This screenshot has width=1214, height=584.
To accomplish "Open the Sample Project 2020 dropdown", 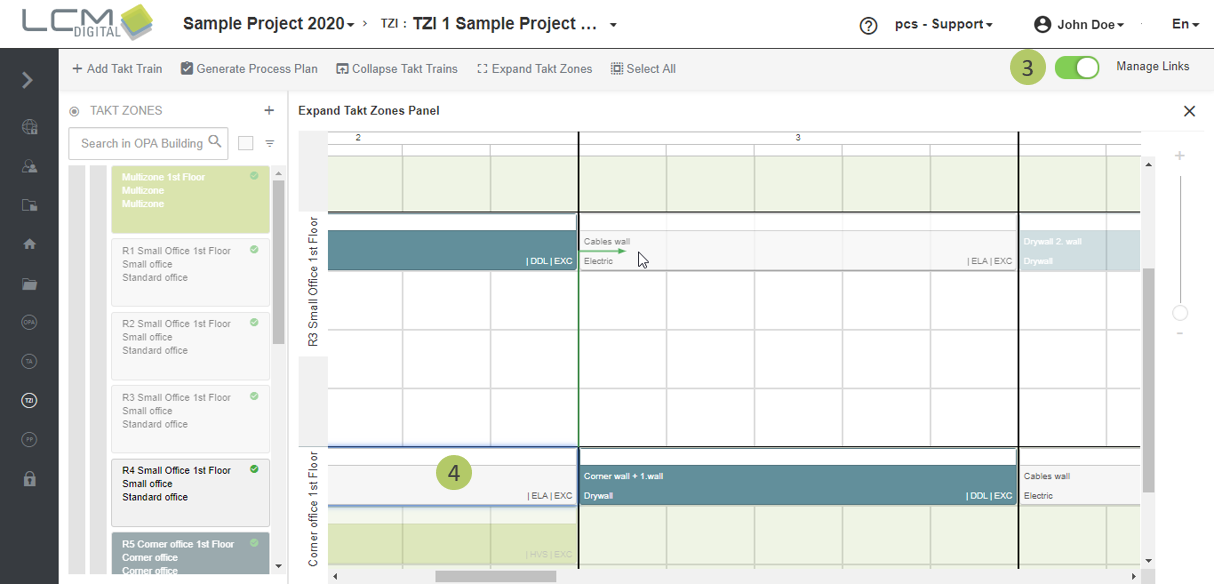I will click(x=269, y=24).
